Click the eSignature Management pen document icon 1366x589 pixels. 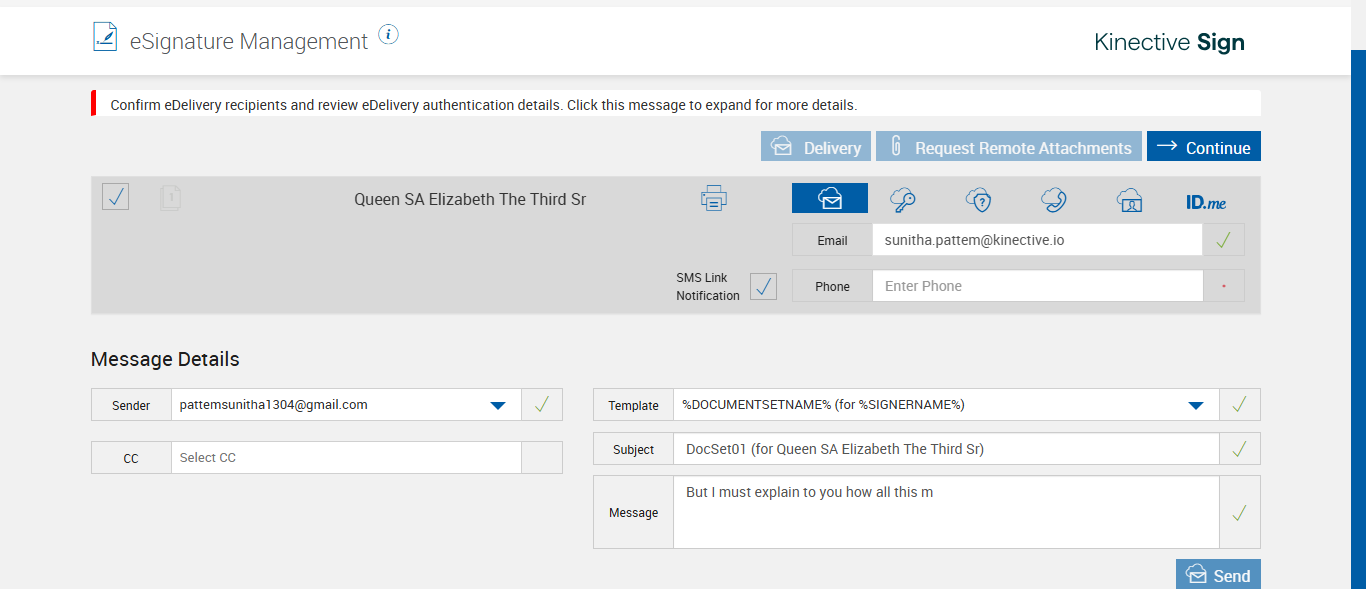[x=104, y=38]
